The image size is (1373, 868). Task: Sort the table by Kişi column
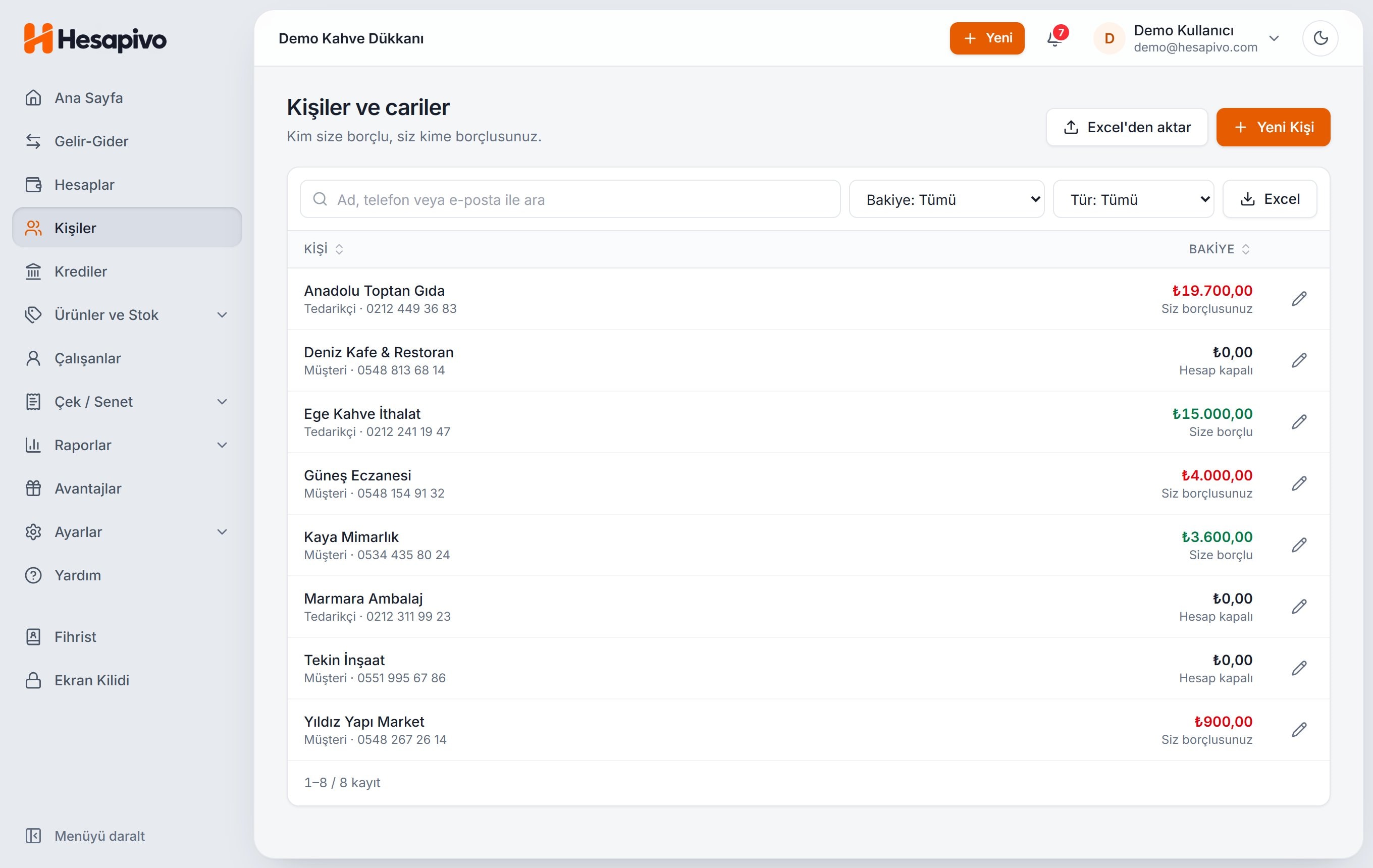(x=323, y=249)
